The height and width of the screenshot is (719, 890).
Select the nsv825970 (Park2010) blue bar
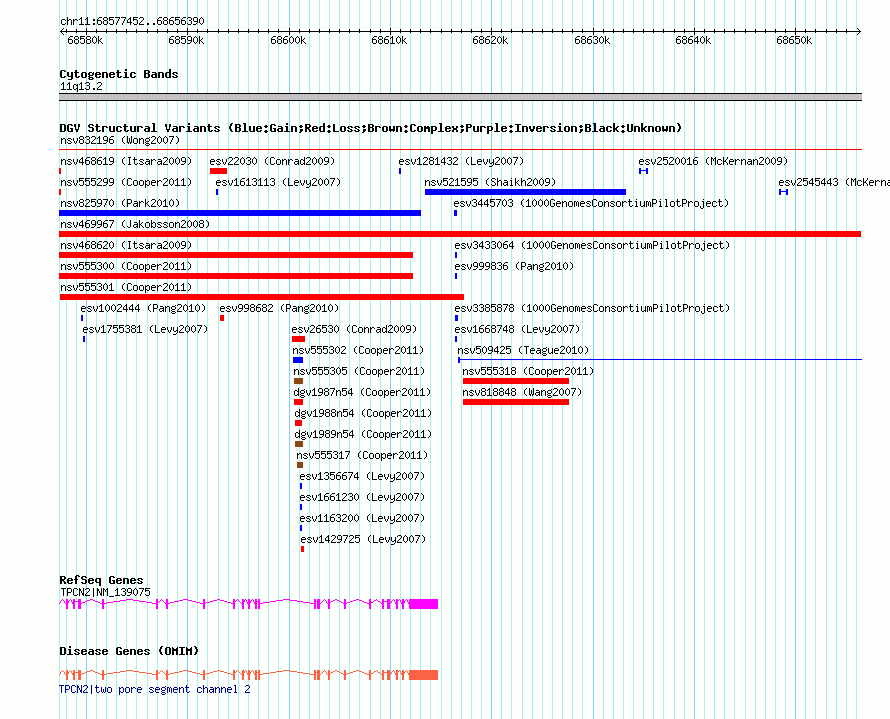tap(240, 213)
